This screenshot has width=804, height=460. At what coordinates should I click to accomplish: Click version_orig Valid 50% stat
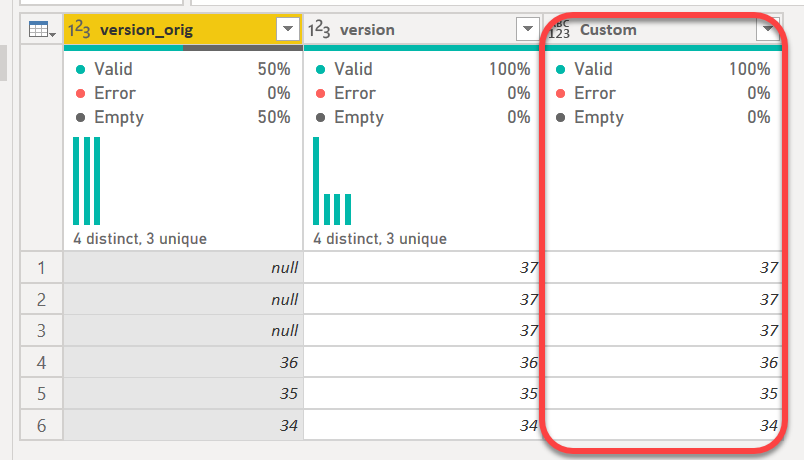[183, 69]
